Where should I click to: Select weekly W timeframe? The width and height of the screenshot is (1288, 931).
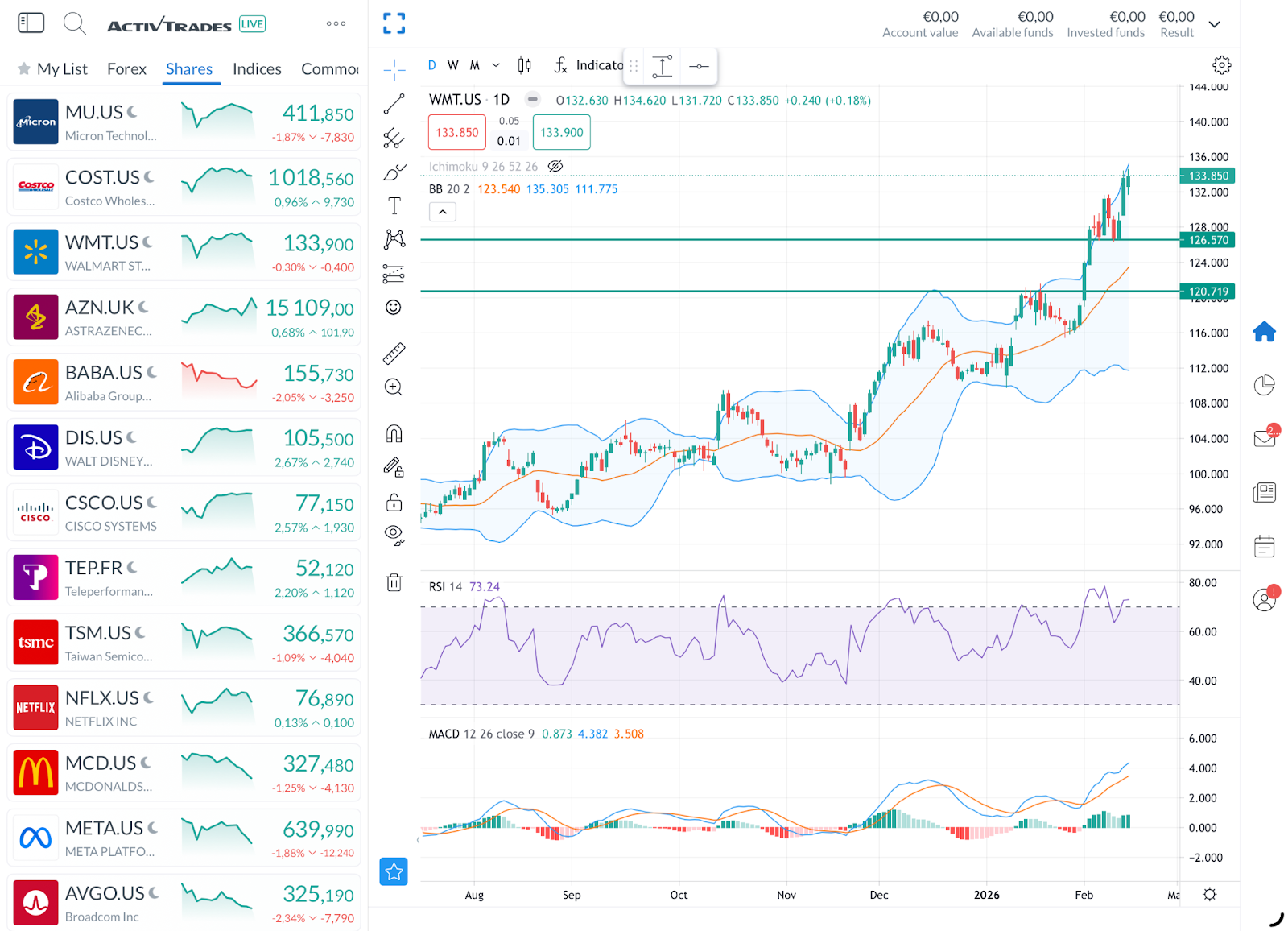point(453,65)
